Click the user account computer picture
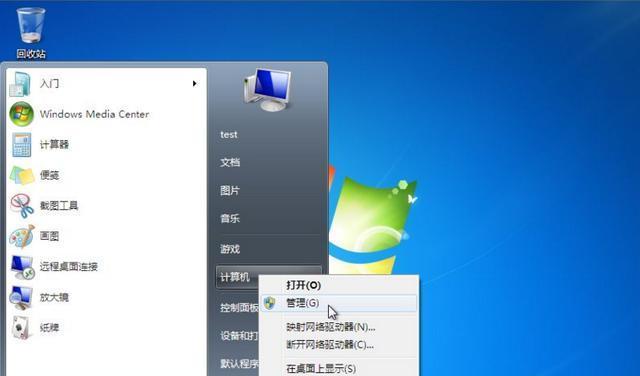The height and width of the screenshot is (376, 640). (x=268, y=90)
